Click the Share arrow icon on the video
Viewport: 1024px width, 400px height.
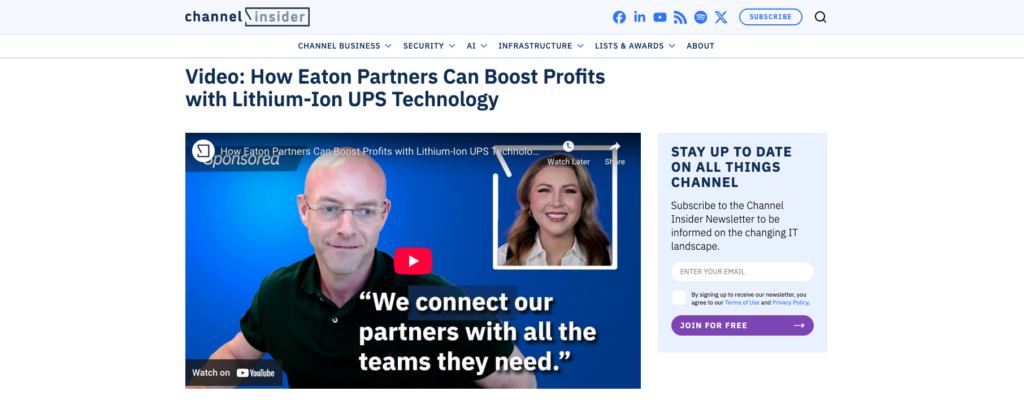(x=615, y=146)
